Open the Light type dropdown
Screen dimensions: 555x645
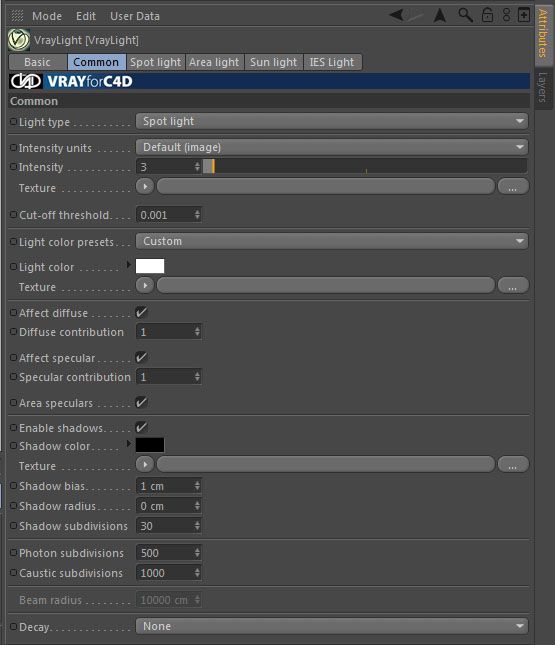point(332,121)
